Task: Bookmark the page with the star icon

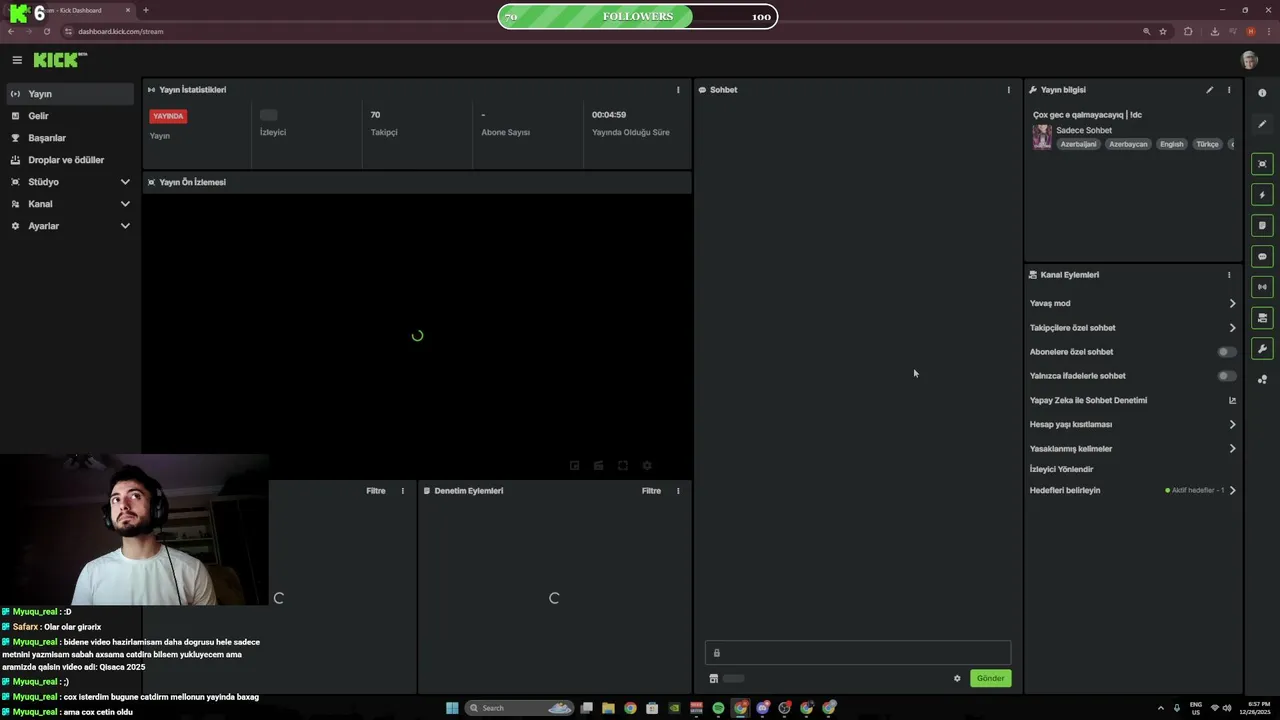Action: coord(1163,31)
